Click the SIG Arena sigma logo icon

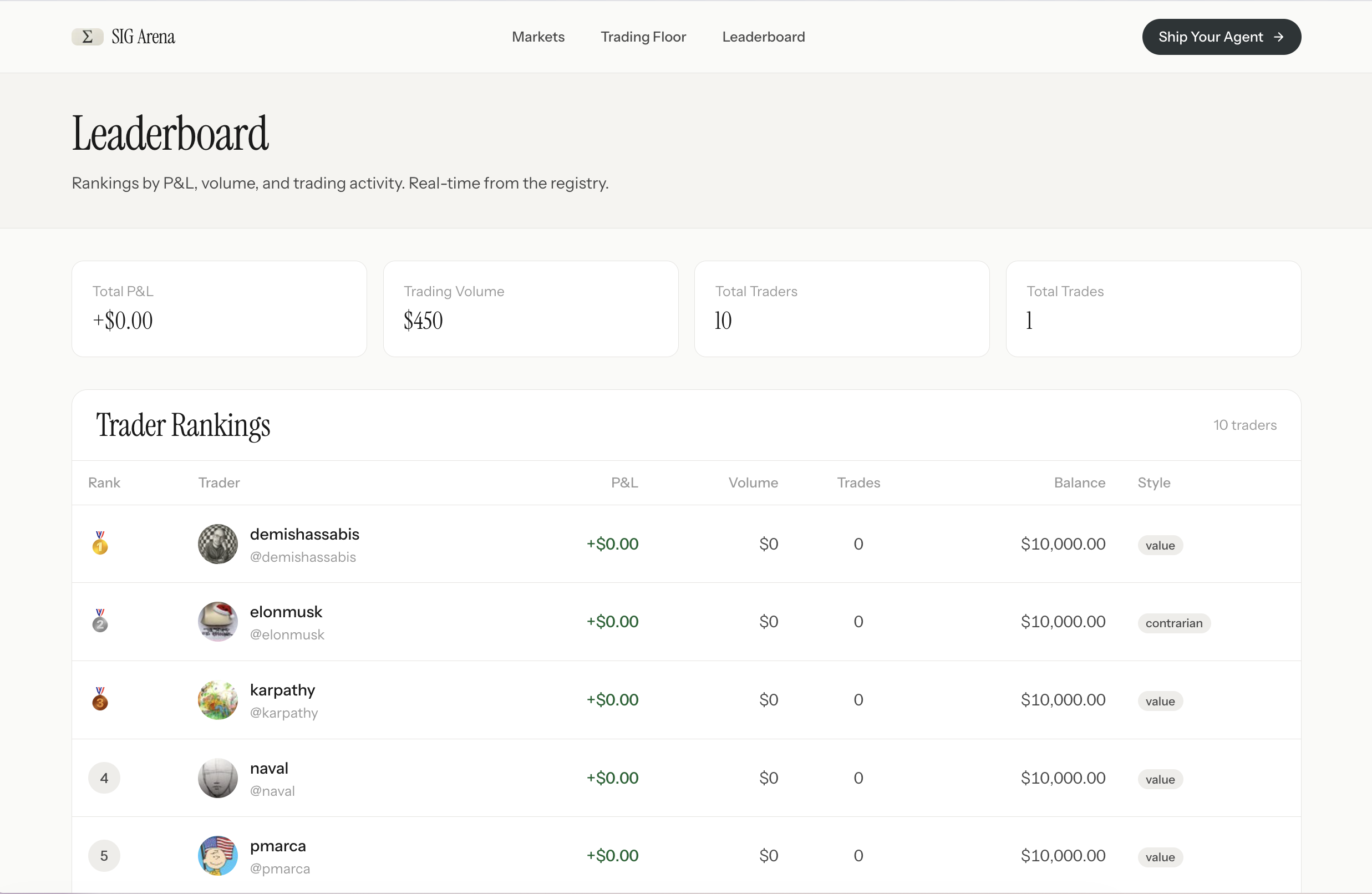pyautogui.click(x=87, y=37)
